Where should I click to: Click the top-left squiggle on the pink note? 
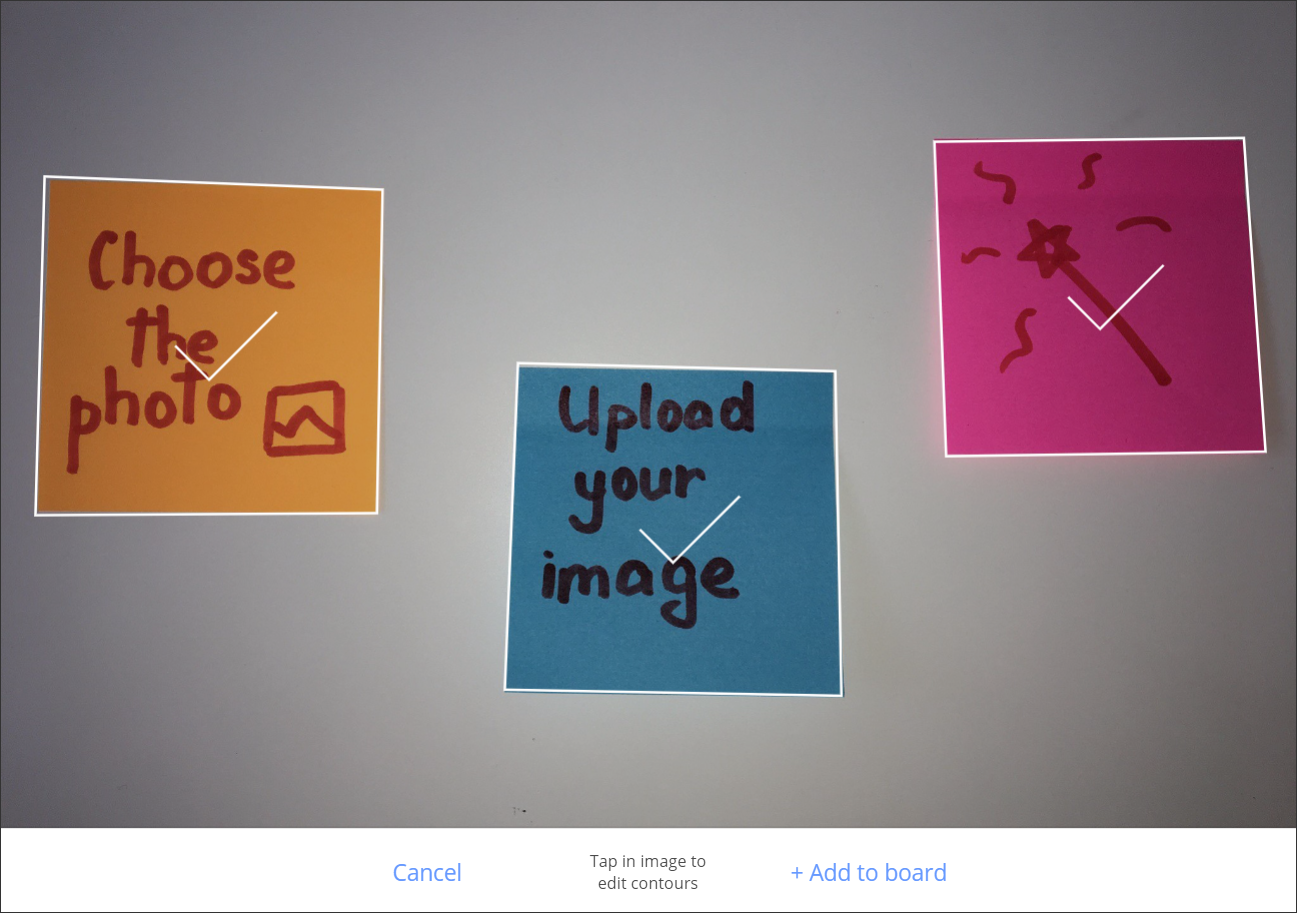pos(996,181)
